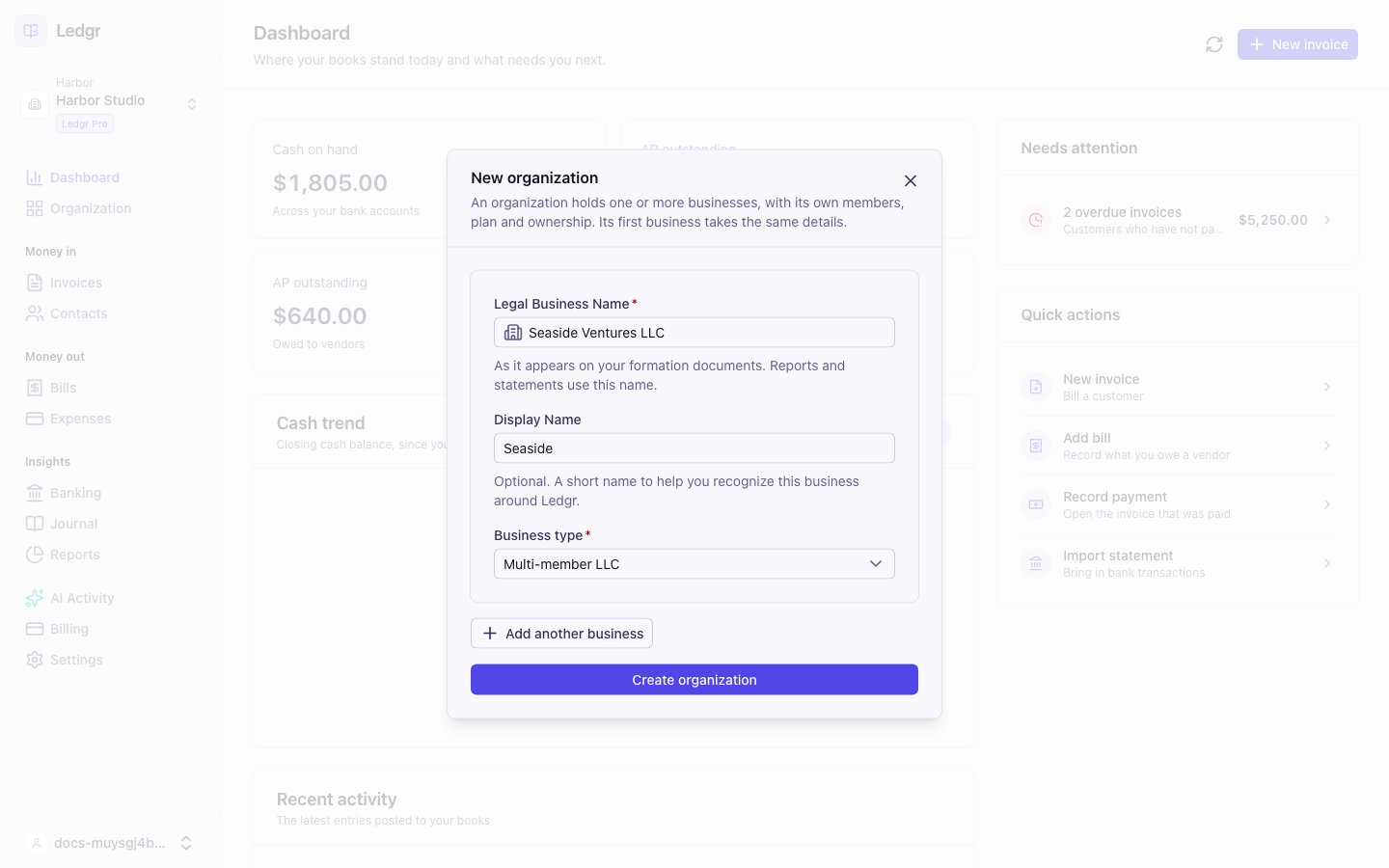Viewport: 1389px width, 868px height.
Task: Click the Billing card icon in sidebar
Action: 35,629
